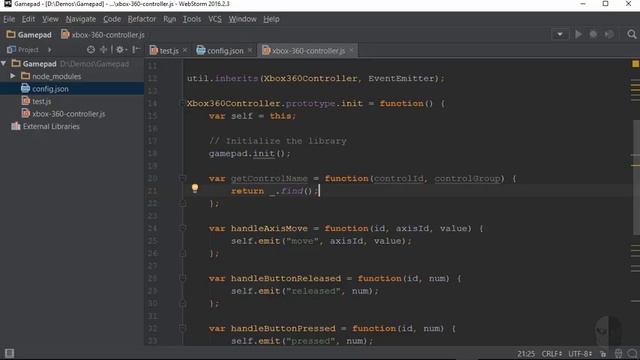The width and height of the screenshot is (640, 360).
Task: Click the Gamepad folder breadcrumb
Action: click(x=29, y=35)
